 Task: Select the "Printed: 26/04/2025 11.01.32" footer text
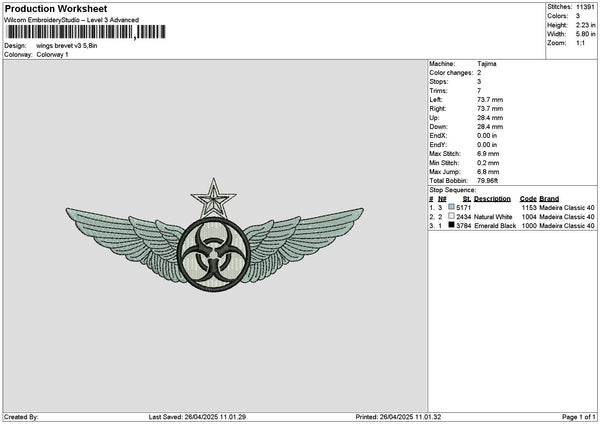coord(398,417)
